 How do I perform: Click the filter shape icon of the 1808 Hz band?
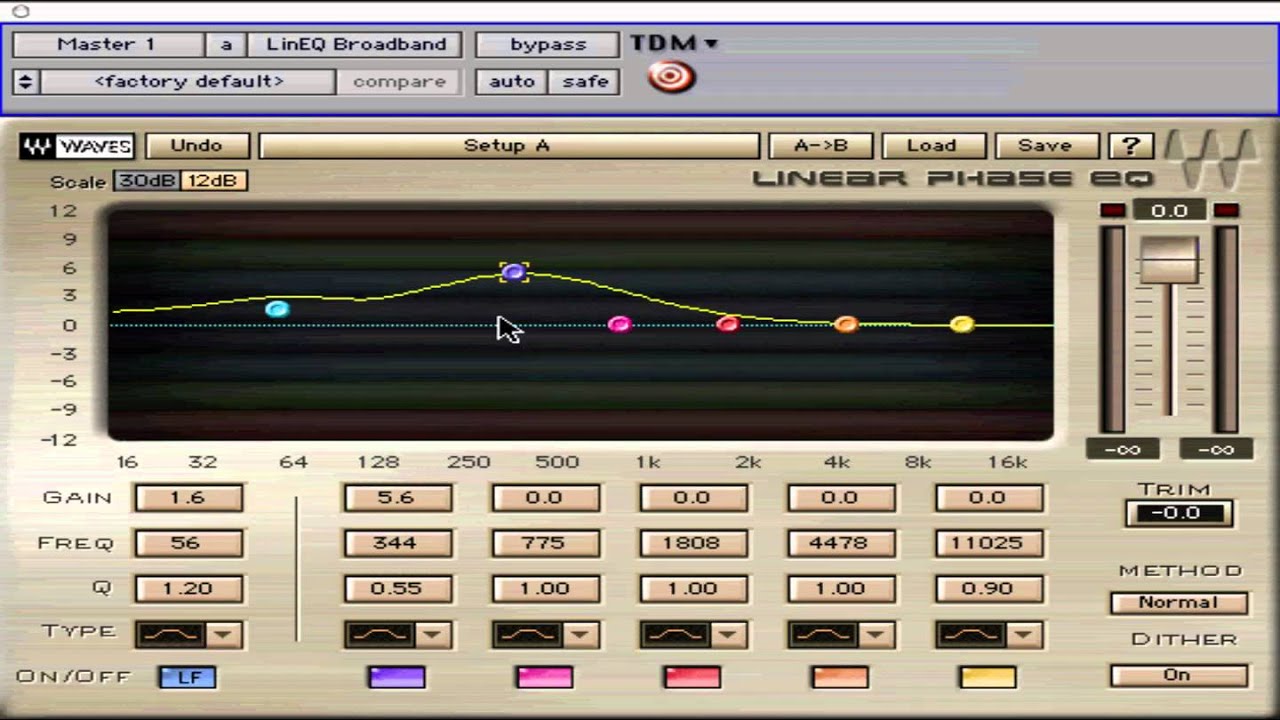point(675,634)
